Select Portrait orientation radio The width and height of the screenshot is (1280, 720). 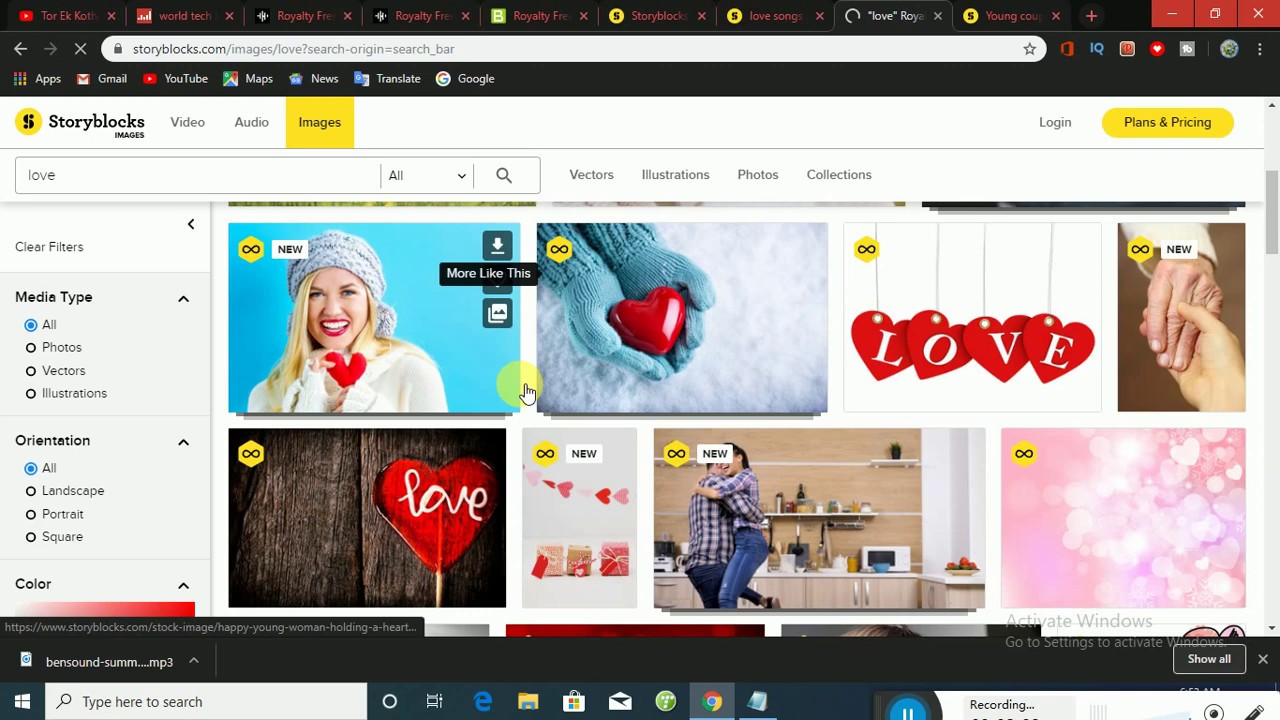click(31, 514)
